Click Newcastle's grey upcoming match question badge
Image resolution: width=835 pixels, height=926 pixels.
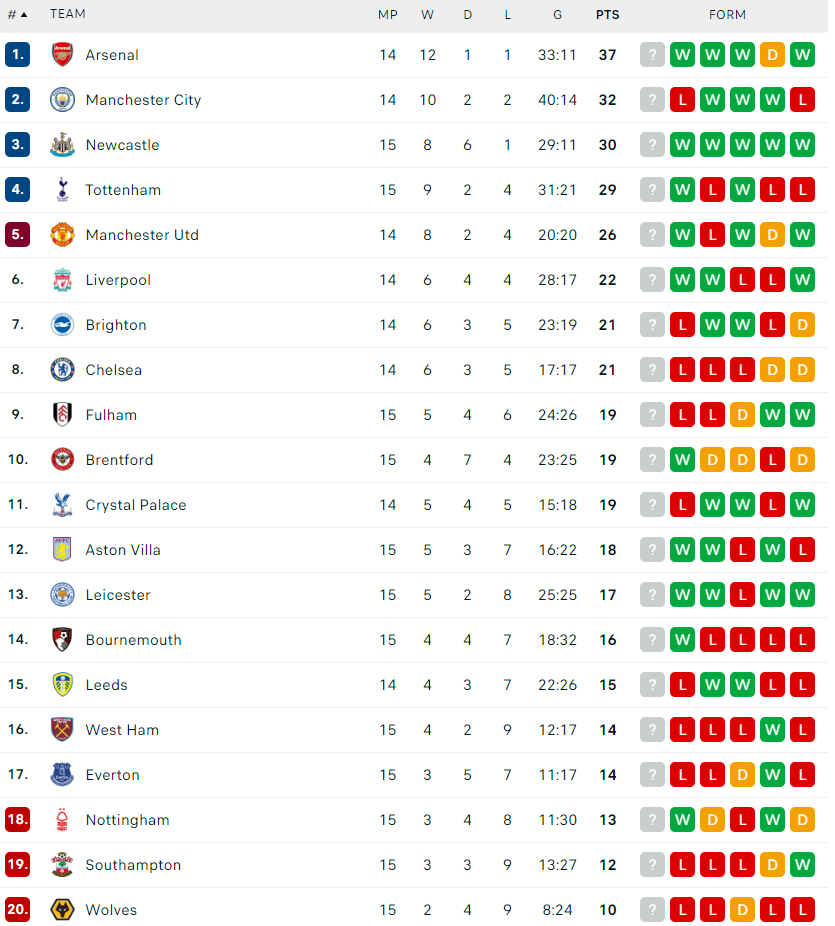pos(653,145)
